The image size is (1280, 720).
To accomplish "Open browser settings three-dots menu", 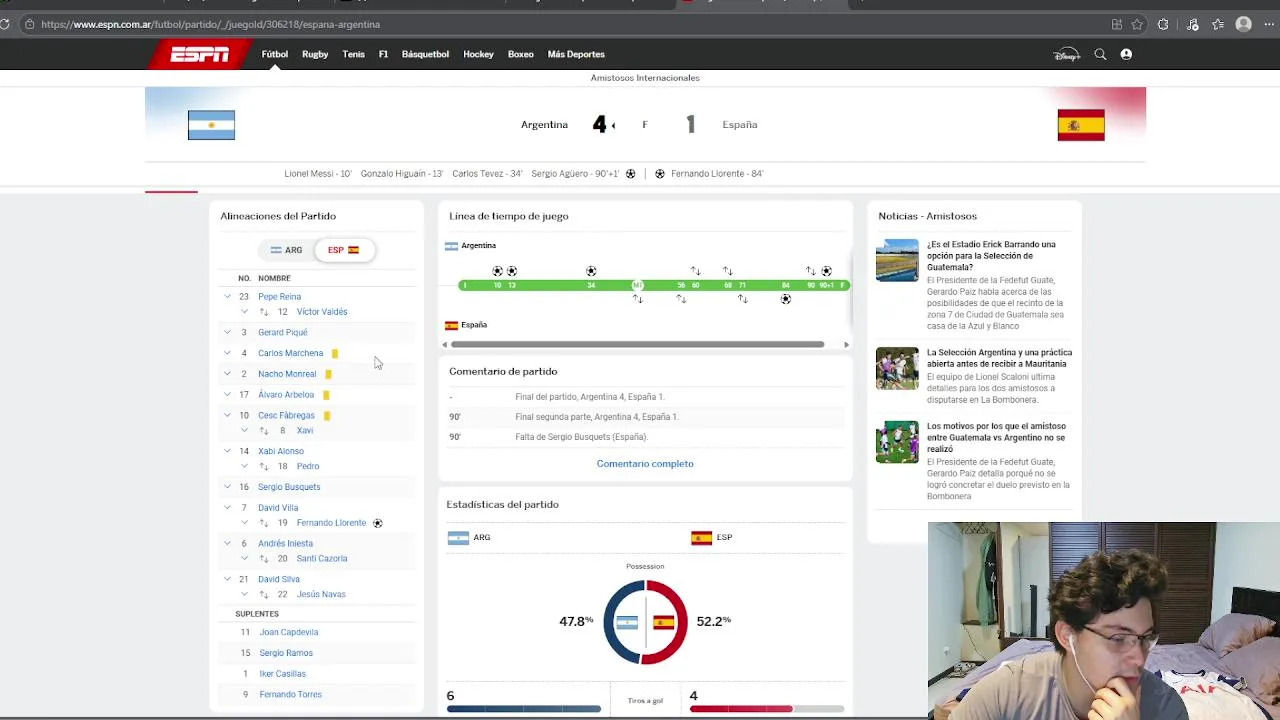I will click(1270, 24).
